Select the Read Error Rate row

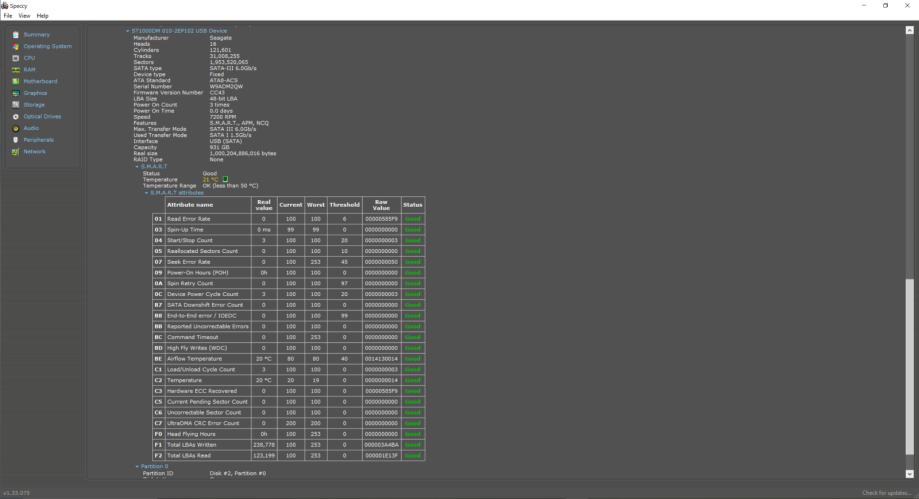[288, 219]
